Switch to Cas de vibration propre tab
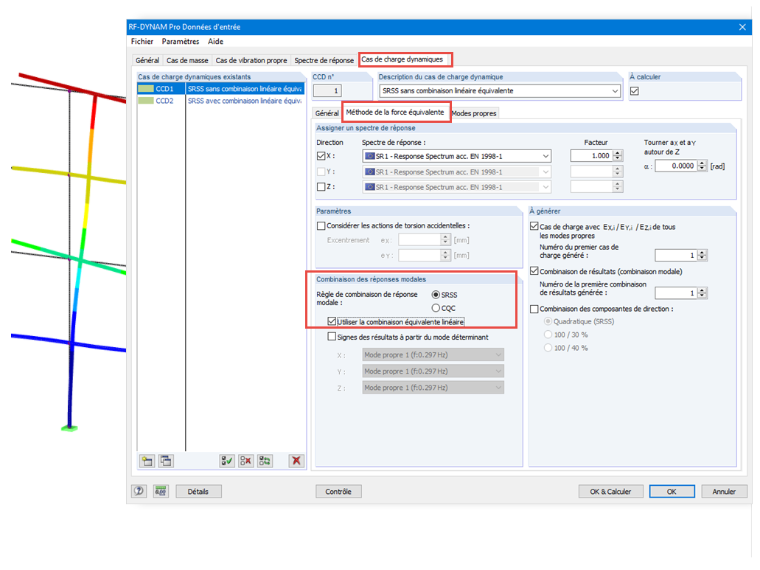760x570 pixels. point(251,60)
